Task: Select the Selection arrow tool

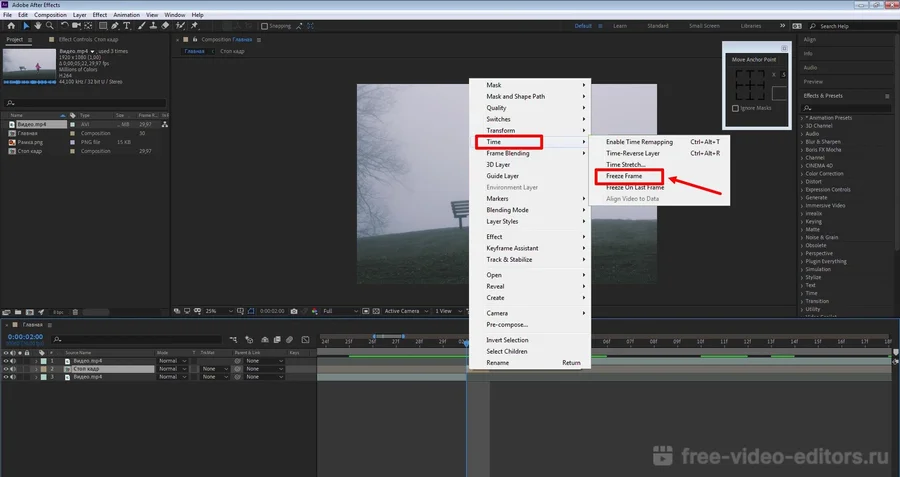Action: click(26, 26)
